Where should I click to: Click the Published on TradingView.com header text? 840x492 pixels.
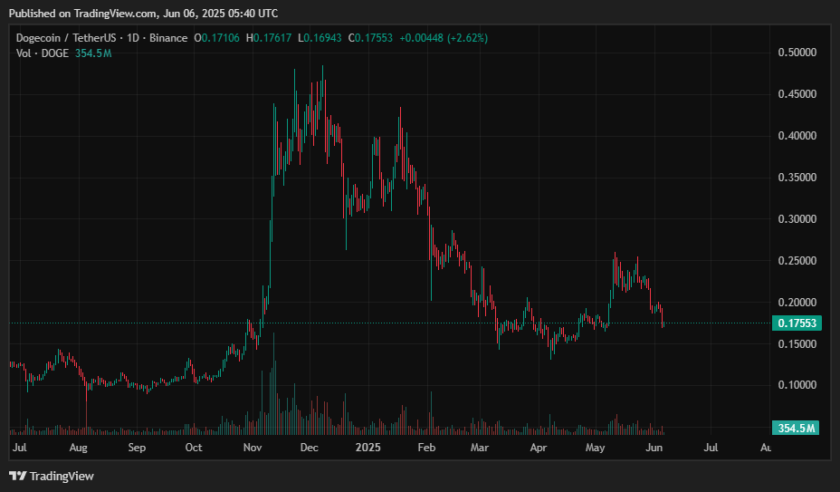(143, 13)
